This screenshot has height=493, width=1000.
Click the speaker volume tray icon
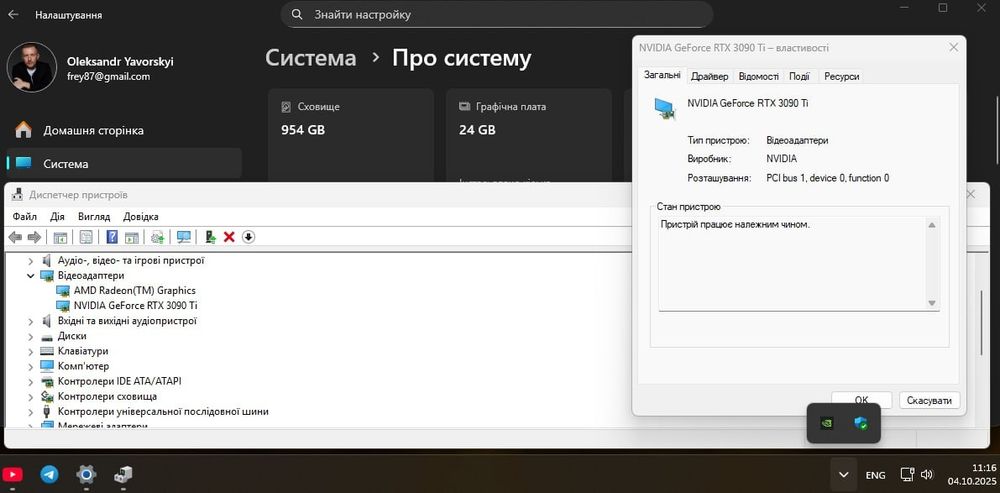[x=927, y=475]
